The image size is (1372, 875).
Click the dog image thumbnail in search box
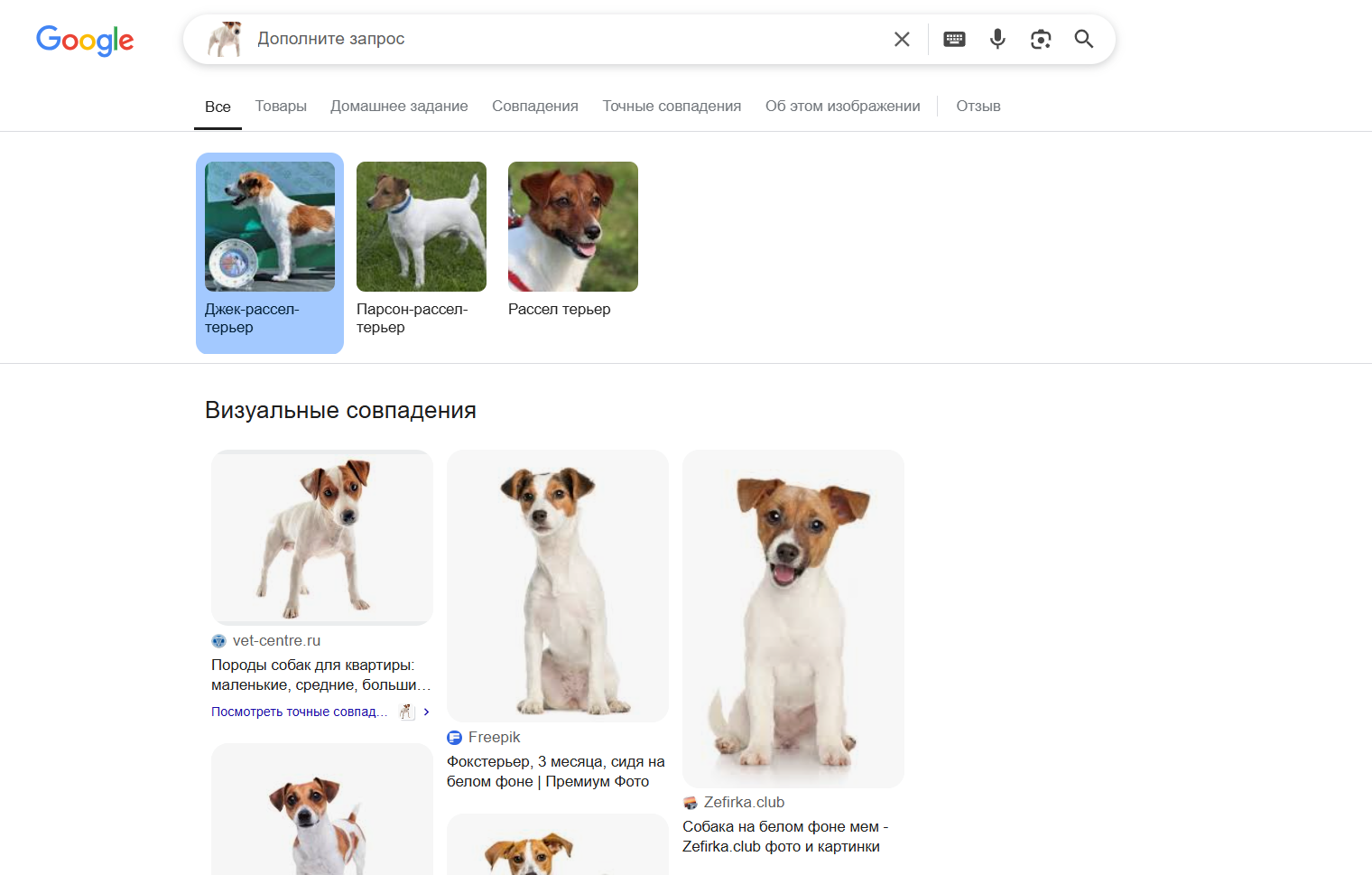click(225, 39)
